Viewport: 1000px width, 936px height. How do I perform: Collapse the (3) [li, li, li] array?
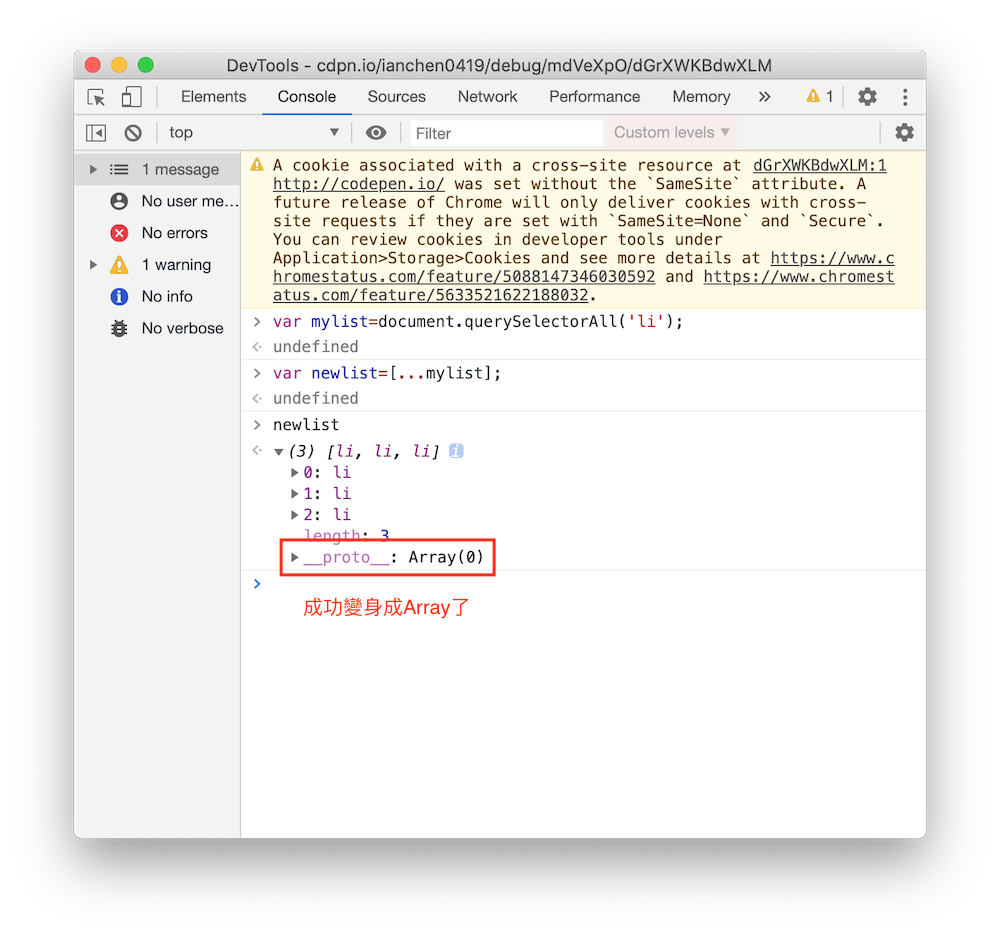279,451
